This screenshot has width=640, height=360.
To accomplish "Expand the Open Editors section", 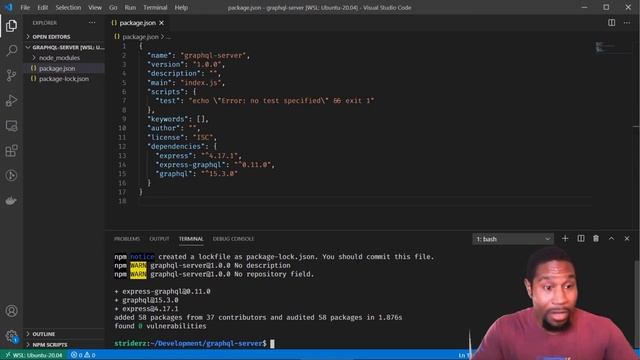I will (x=64, y=37).
